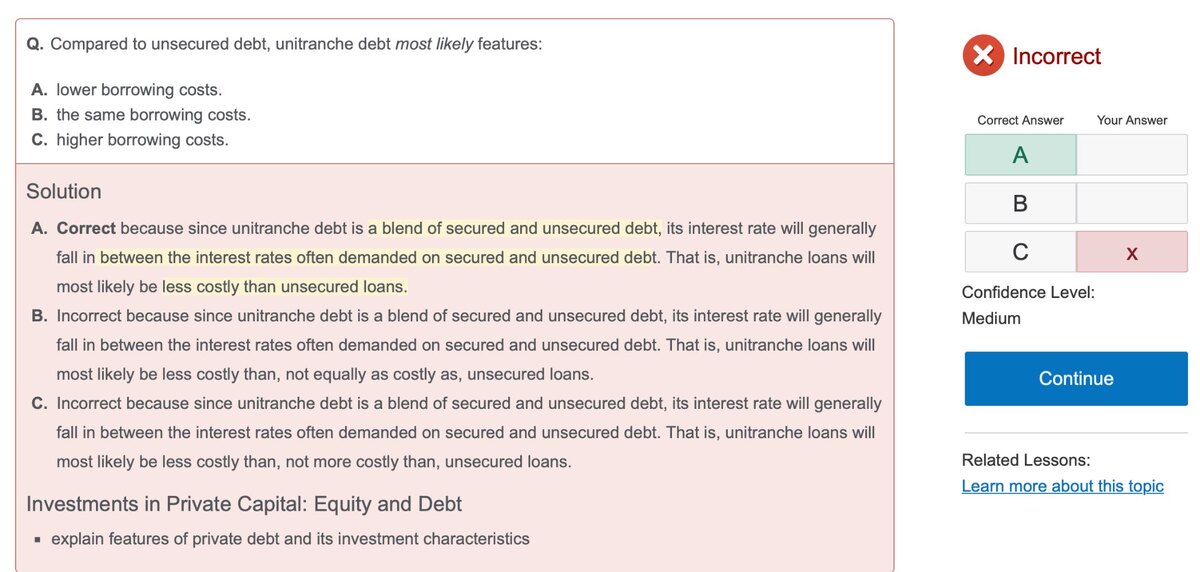Click the Solution heading
This screenshot has width=1200, height=572.
(64, 191)
